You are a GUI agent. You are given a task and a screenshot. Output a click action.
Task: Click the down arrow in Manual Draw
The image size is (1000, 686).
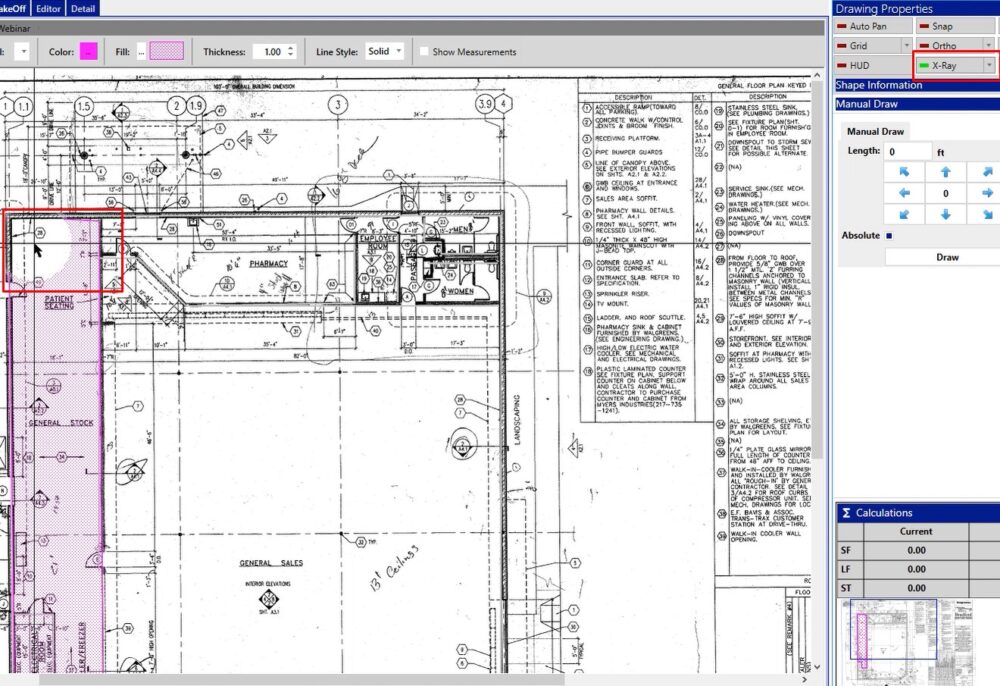[946, 214]
